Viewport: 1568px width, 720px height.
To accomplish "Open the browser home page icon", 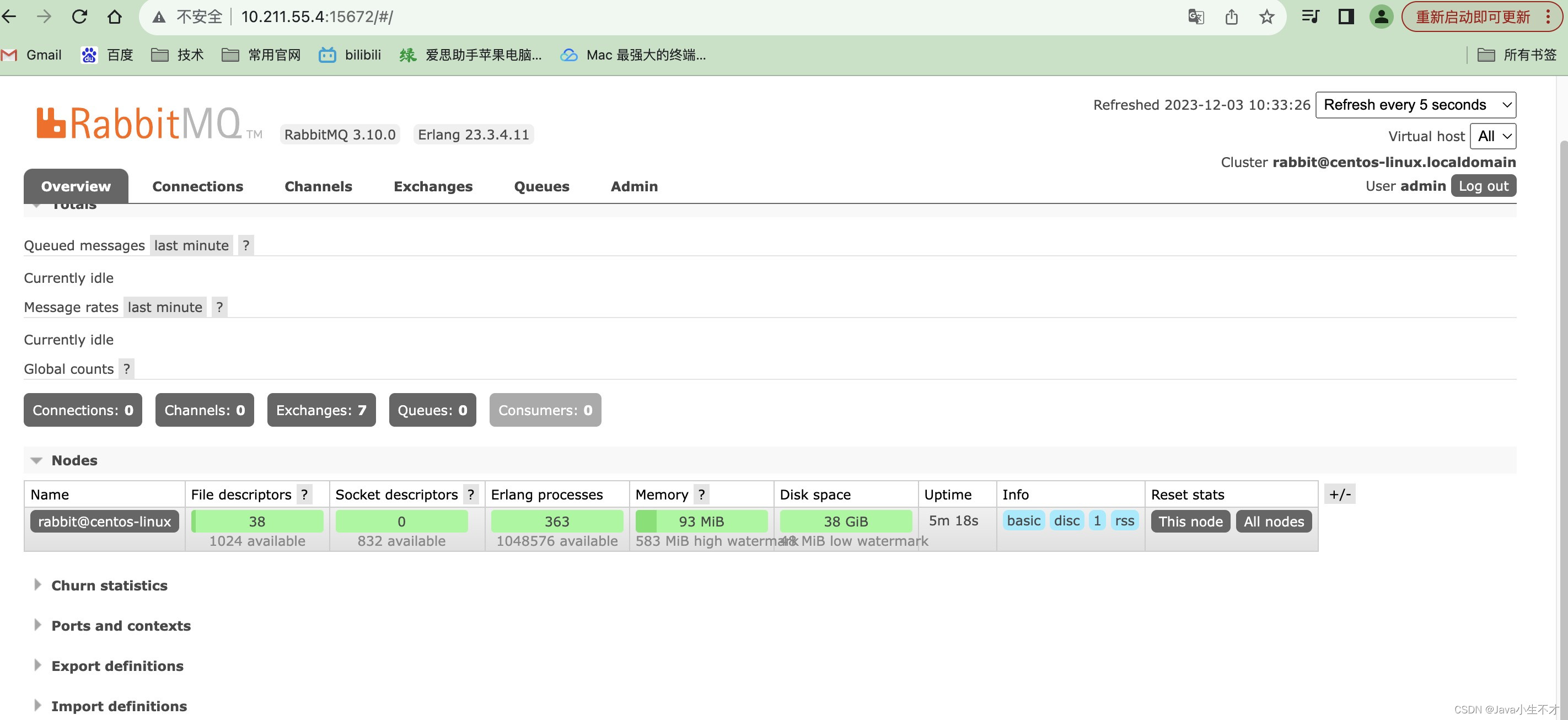I will tap(115, 17).
